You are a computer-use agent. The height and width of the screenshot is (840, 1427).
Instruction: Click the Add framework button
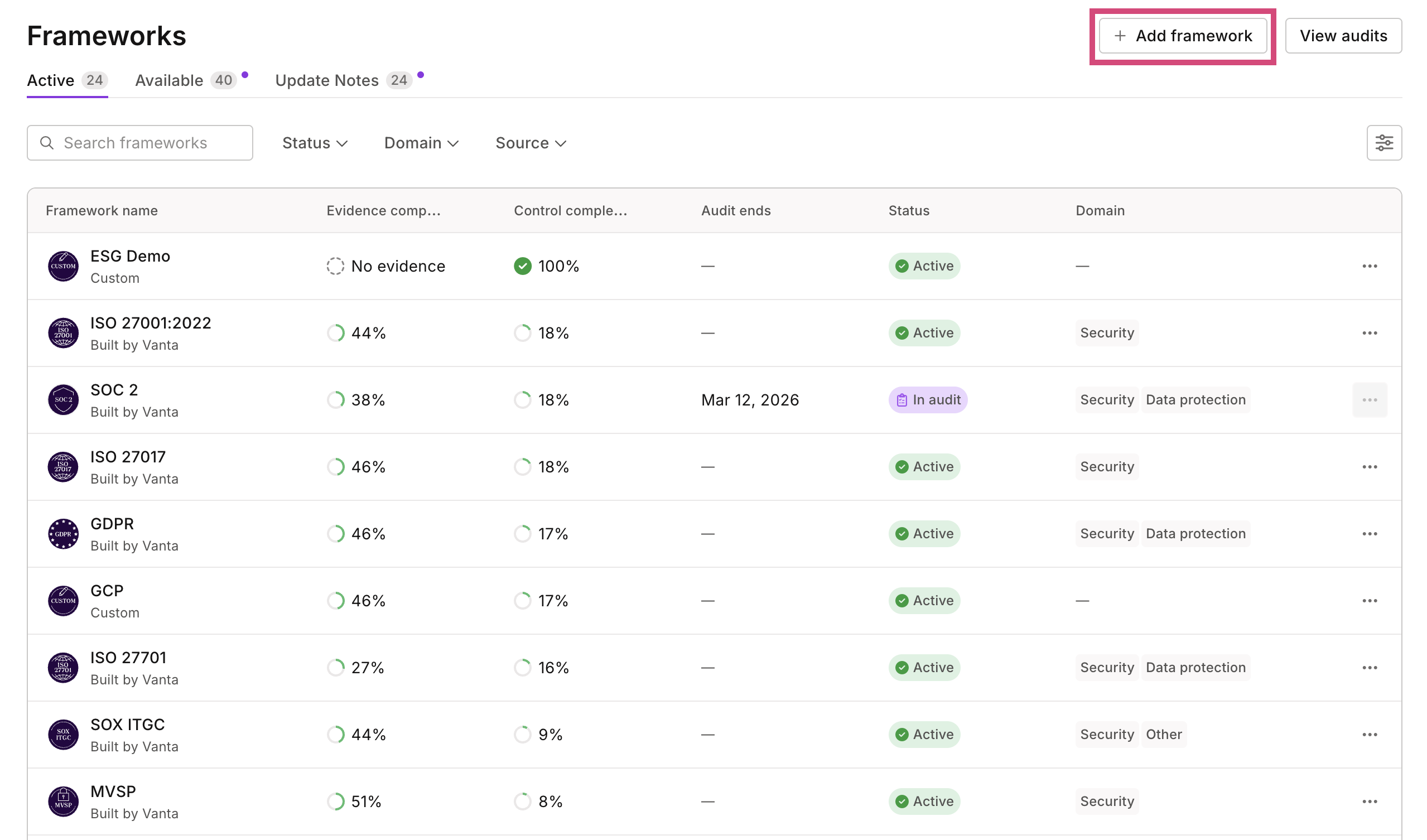click(x=1182, y=36)
